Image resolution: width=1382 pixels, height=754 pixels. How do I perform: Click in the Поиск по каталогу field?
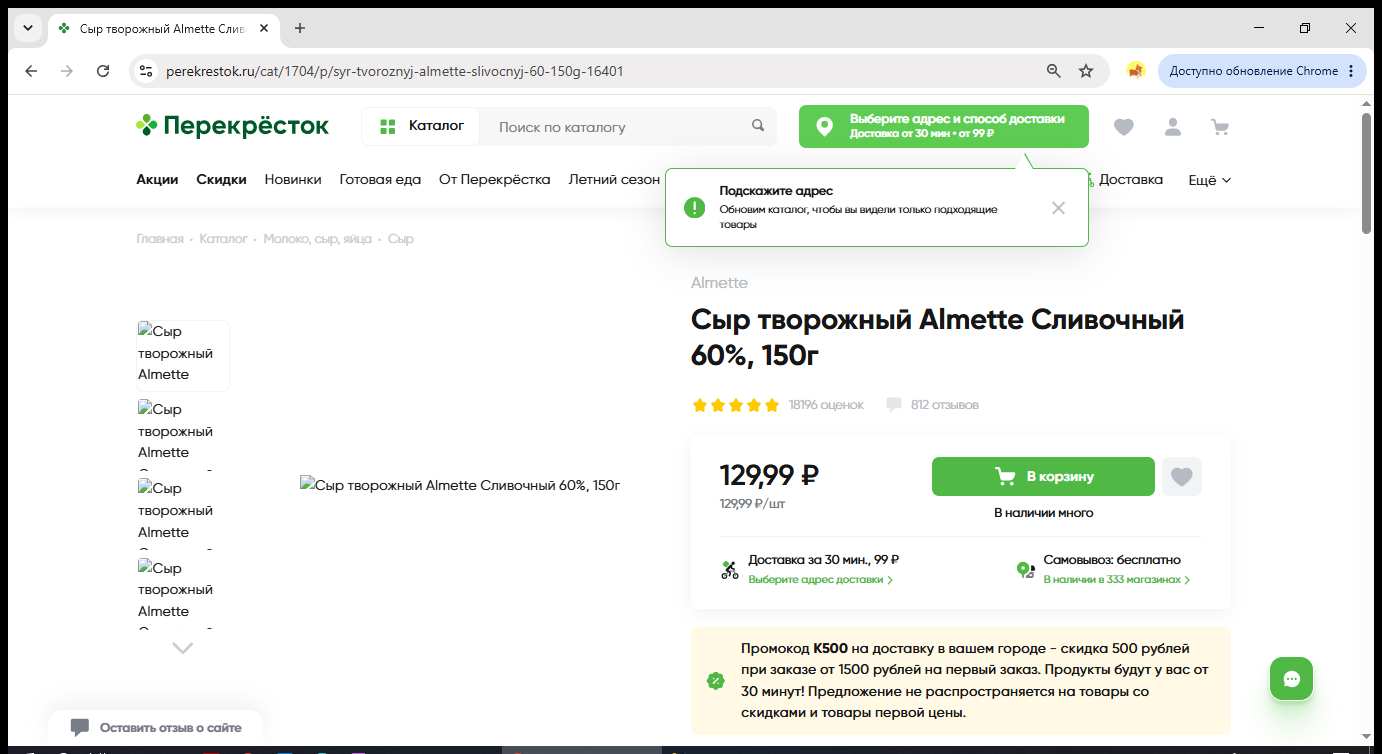(x=620, y=127)
